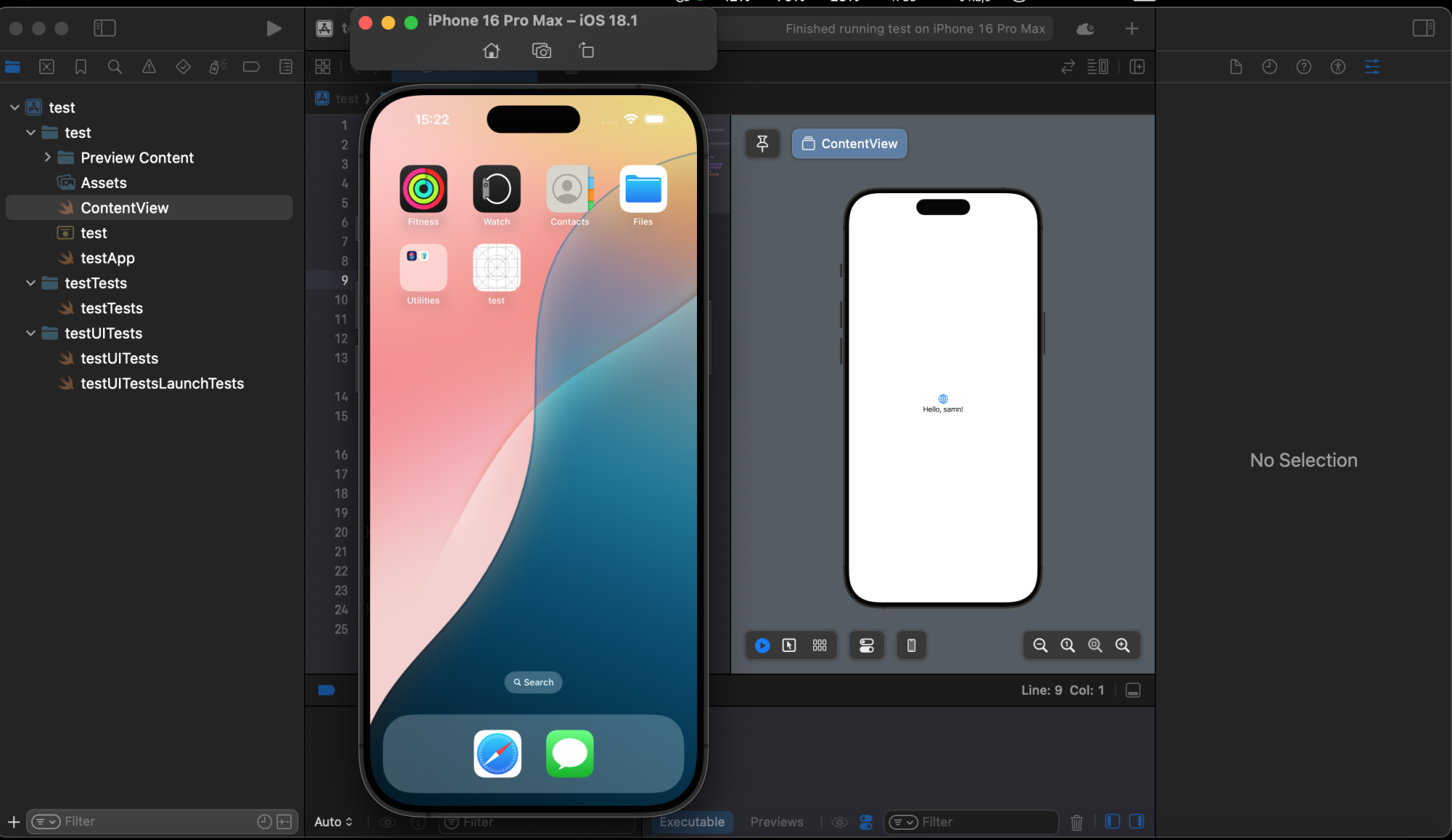1452x840 pixels.
Task: Click the ContentView preview button
Action: 849,144
